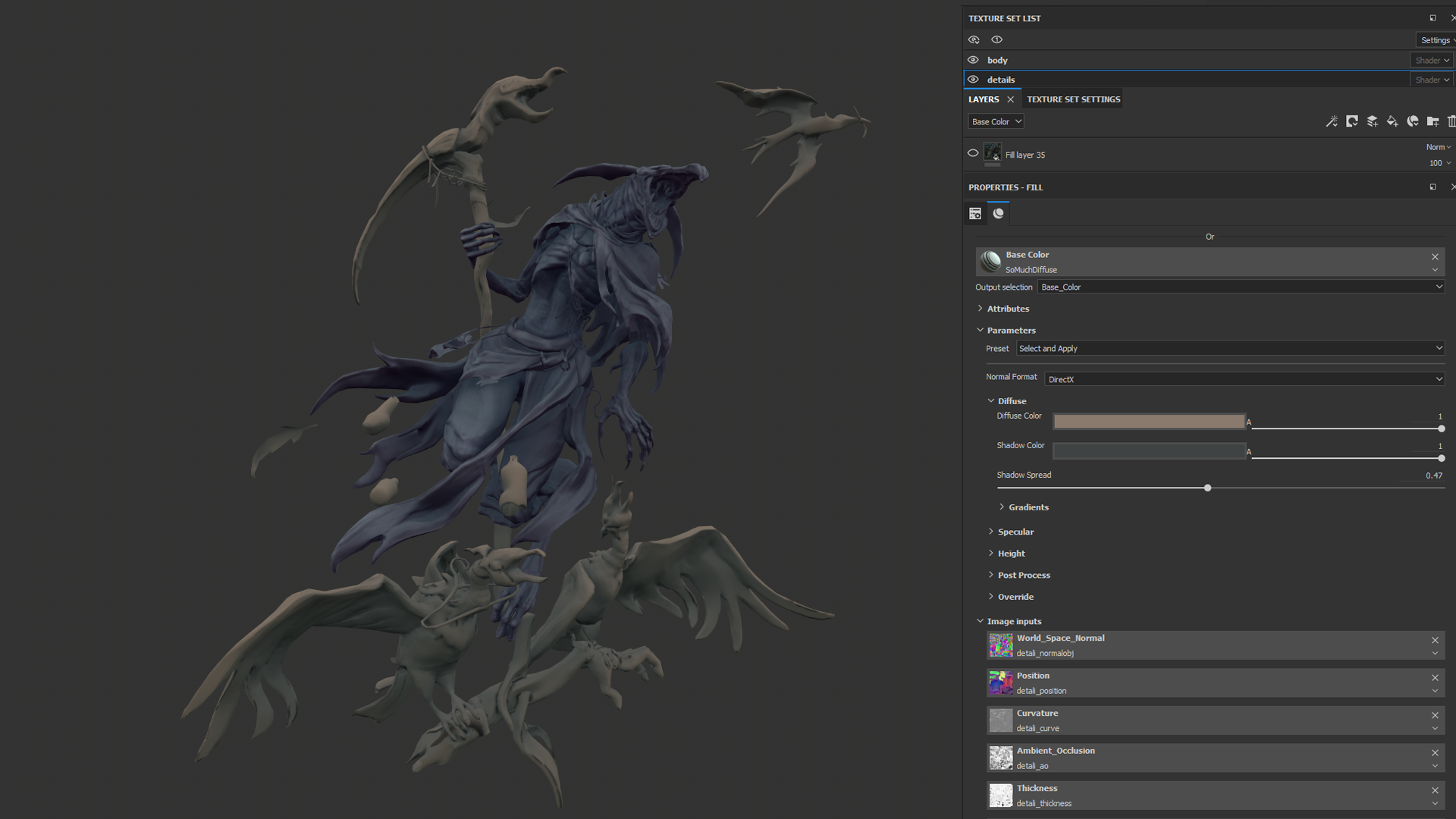The image size is (1456, 819).
Task: Open the material tab in Properties Fill
Action: pyautogui.click(x=998, y=214)
